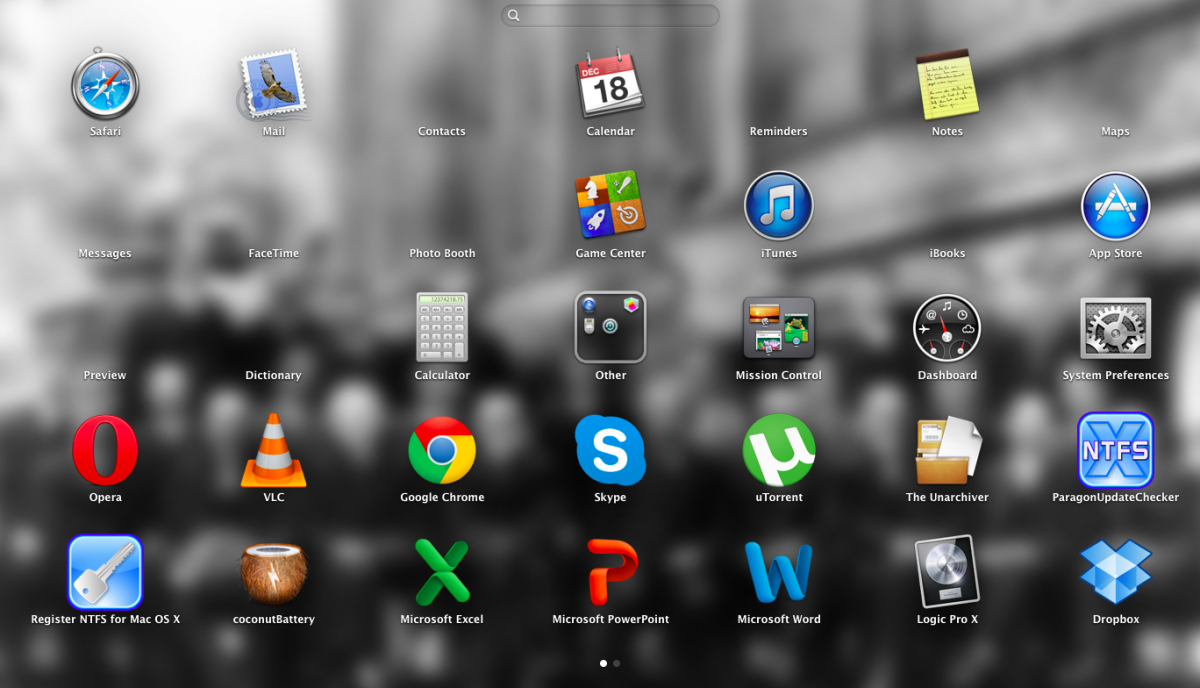Launch uTorrent
Screen dimensions: 1200x688
[778, 450]
